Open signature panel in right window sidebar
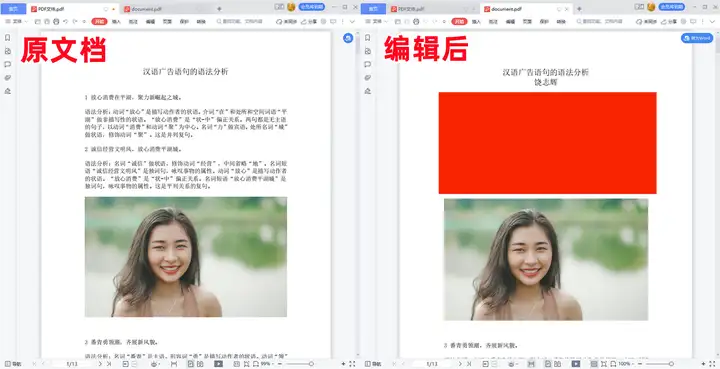 [367, 91]
